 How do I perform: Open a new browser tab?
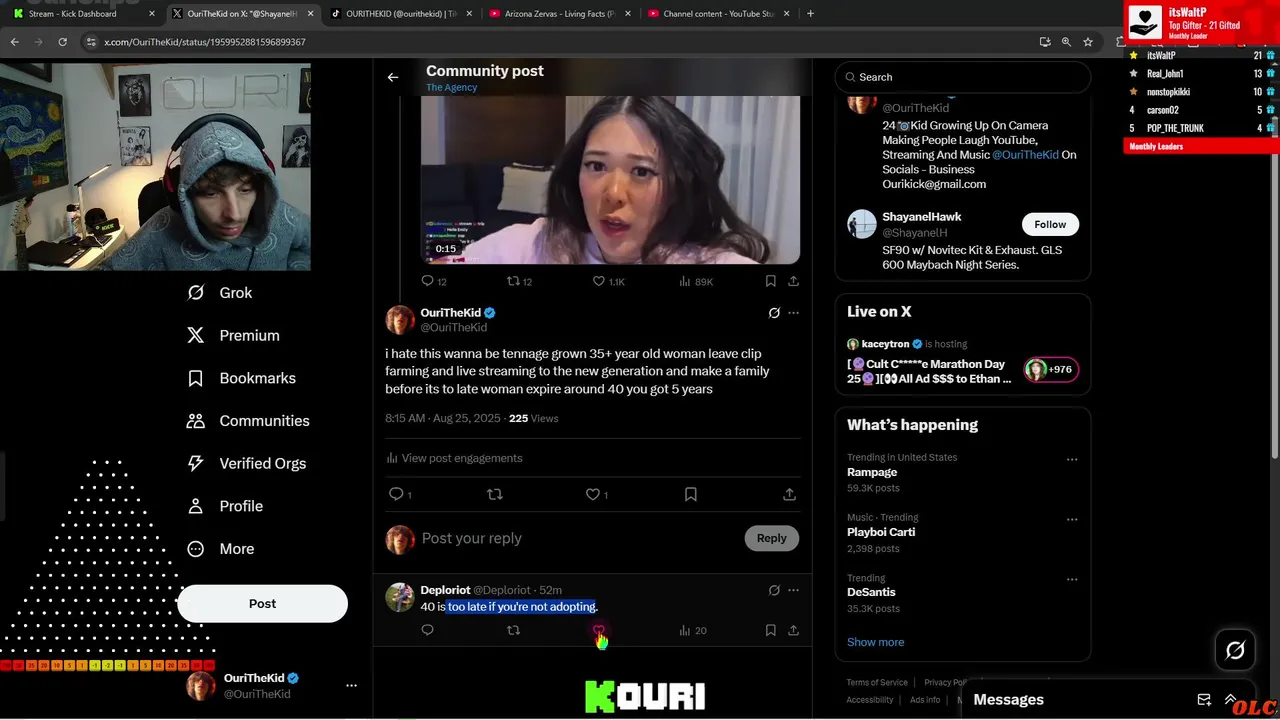(x=810, y=14)
